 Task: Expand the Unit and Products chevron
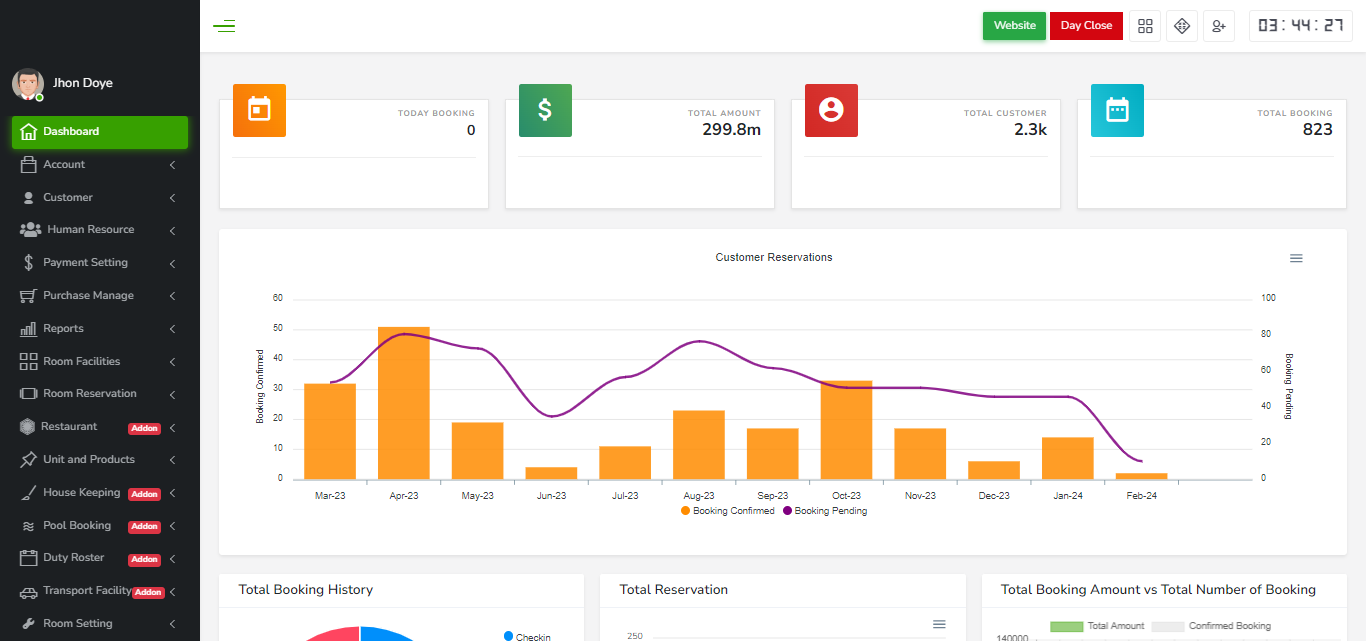pos(172,461)
